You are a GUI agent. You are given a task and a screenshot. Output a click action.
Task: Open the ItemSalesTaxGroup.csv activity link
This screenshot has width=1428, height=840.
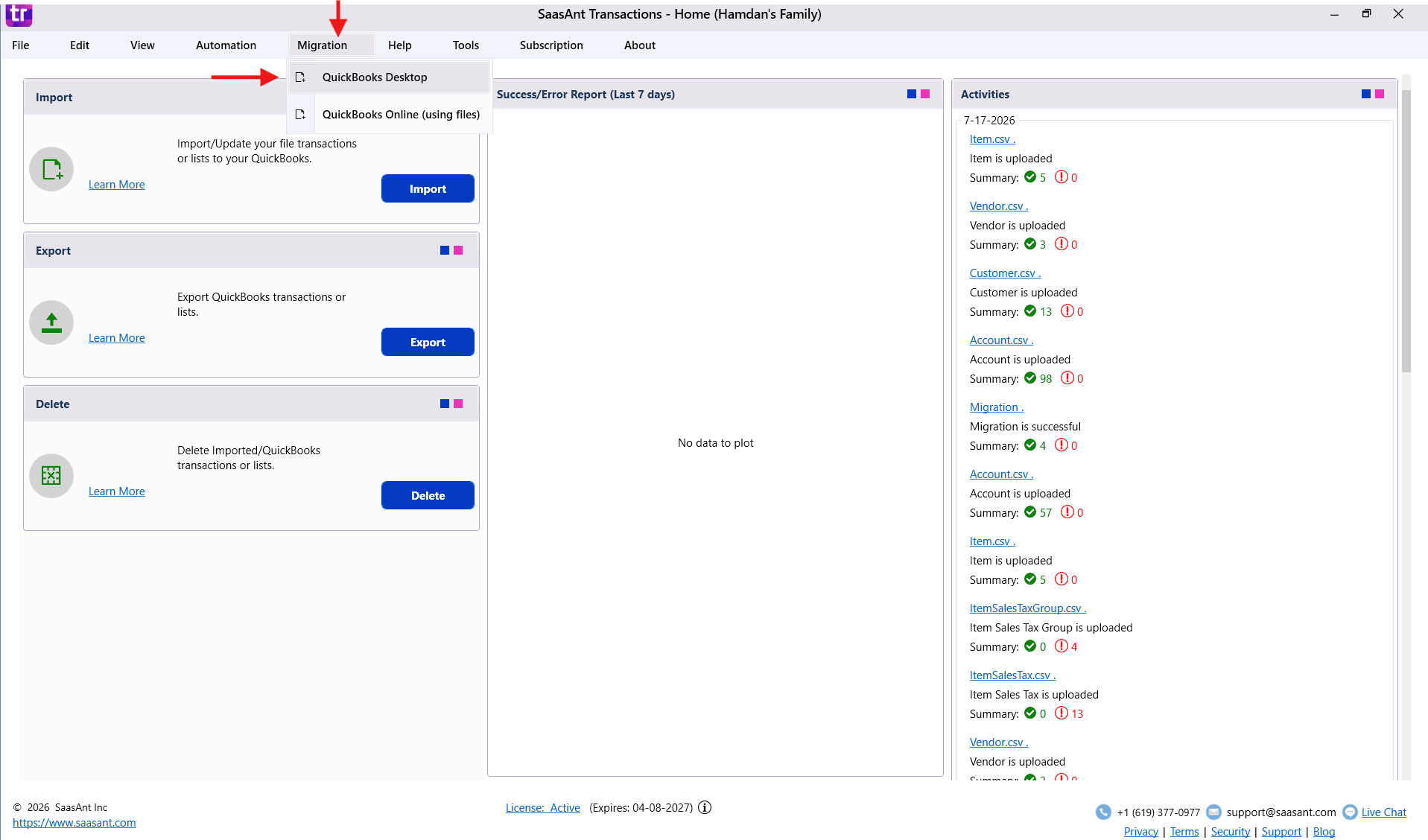(x=1028, y=608)
